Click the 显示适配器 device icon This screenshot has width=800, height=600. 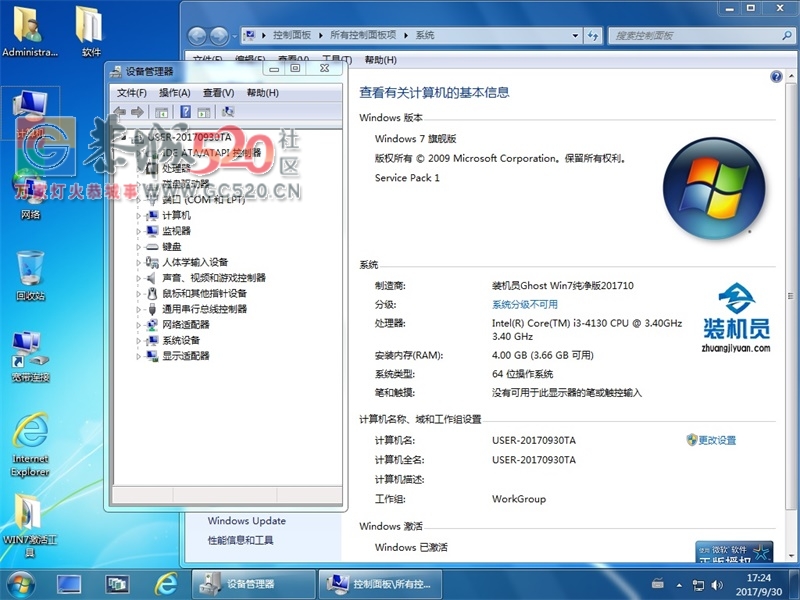(152, 356)
